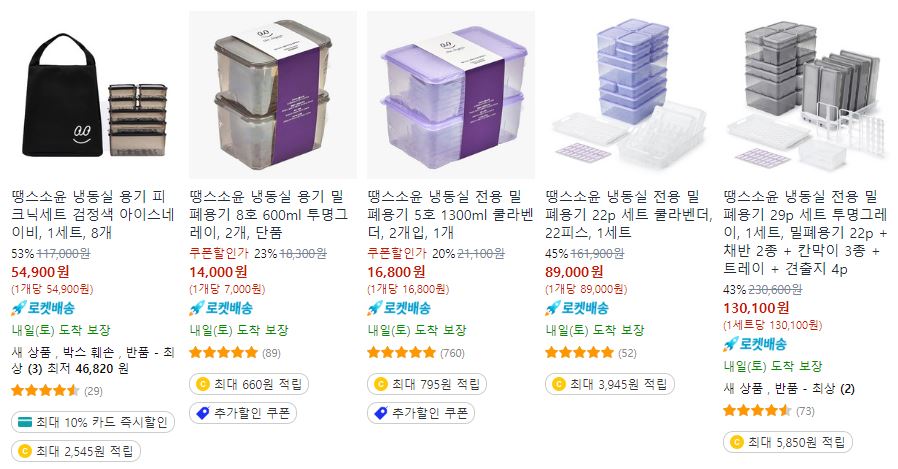Click the 새 상품, 반품 - 최상 (2) link
This screenshot has height=469, width=898.
pyautogui.click(x=789, y=389)
